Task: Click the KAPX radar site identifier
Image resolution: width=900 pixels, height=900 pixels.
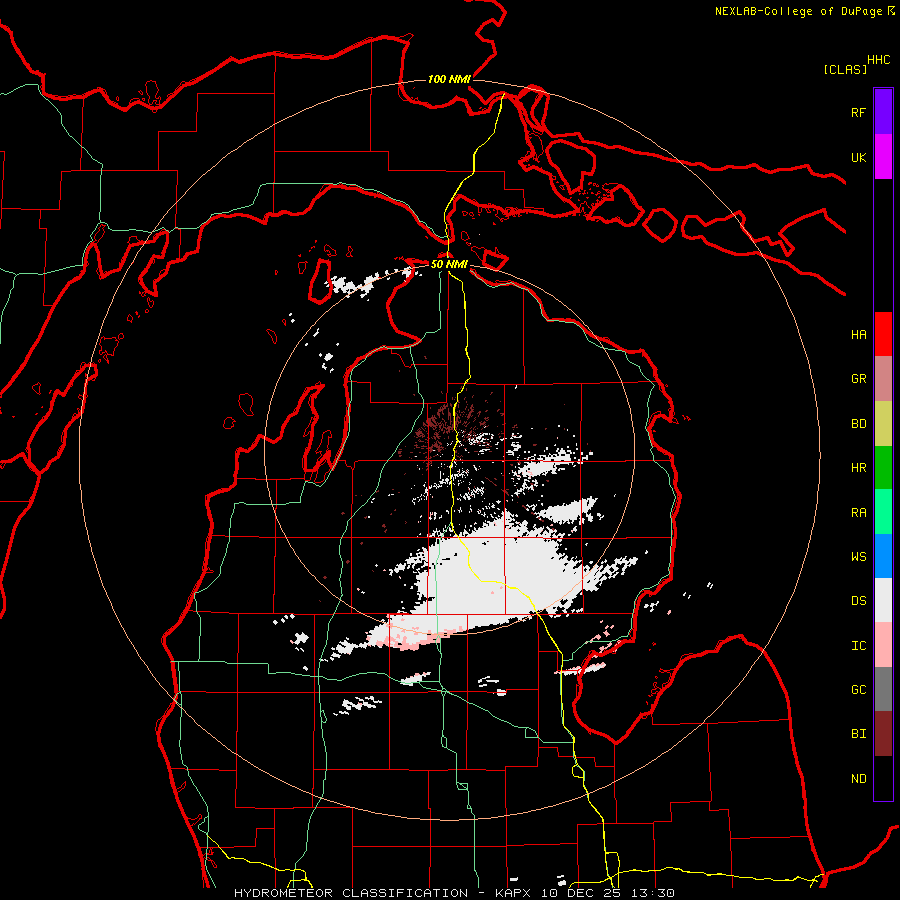Action: (514, 893)
